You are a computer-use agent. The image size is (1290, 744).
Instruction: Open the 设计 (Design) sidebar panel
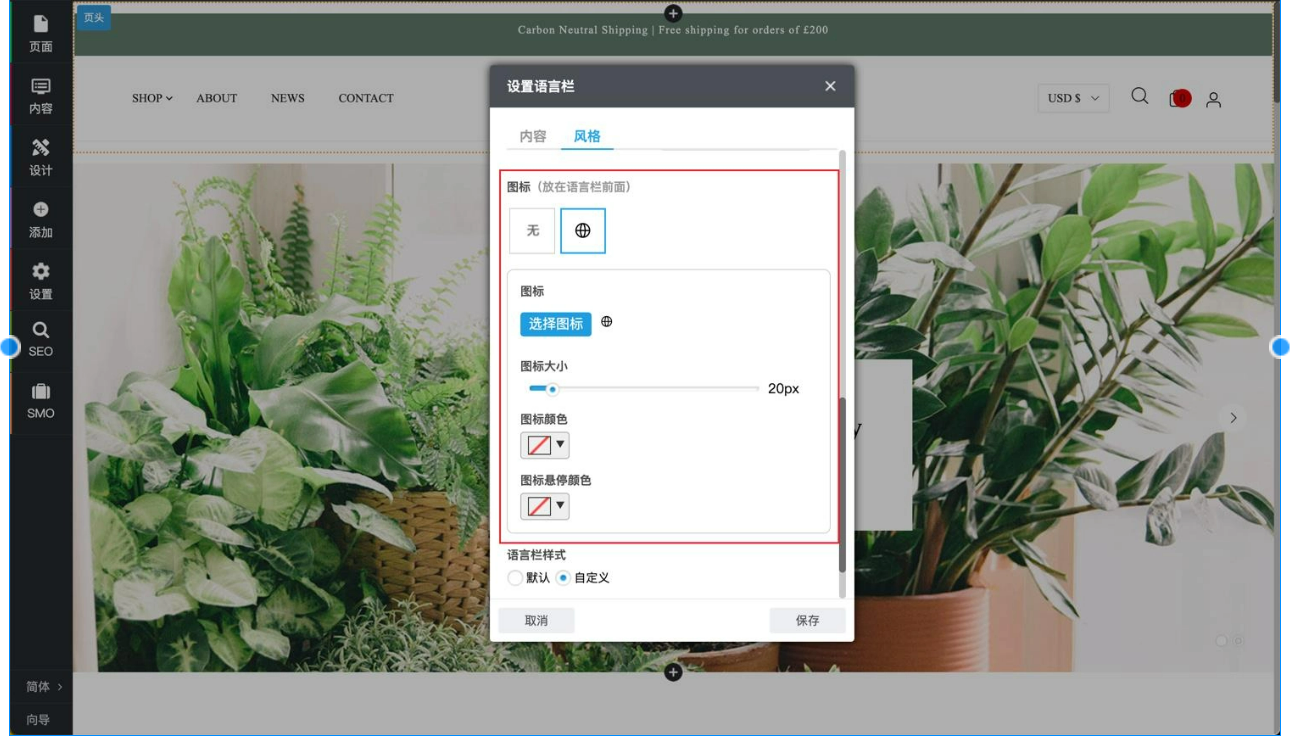point(40,157)
